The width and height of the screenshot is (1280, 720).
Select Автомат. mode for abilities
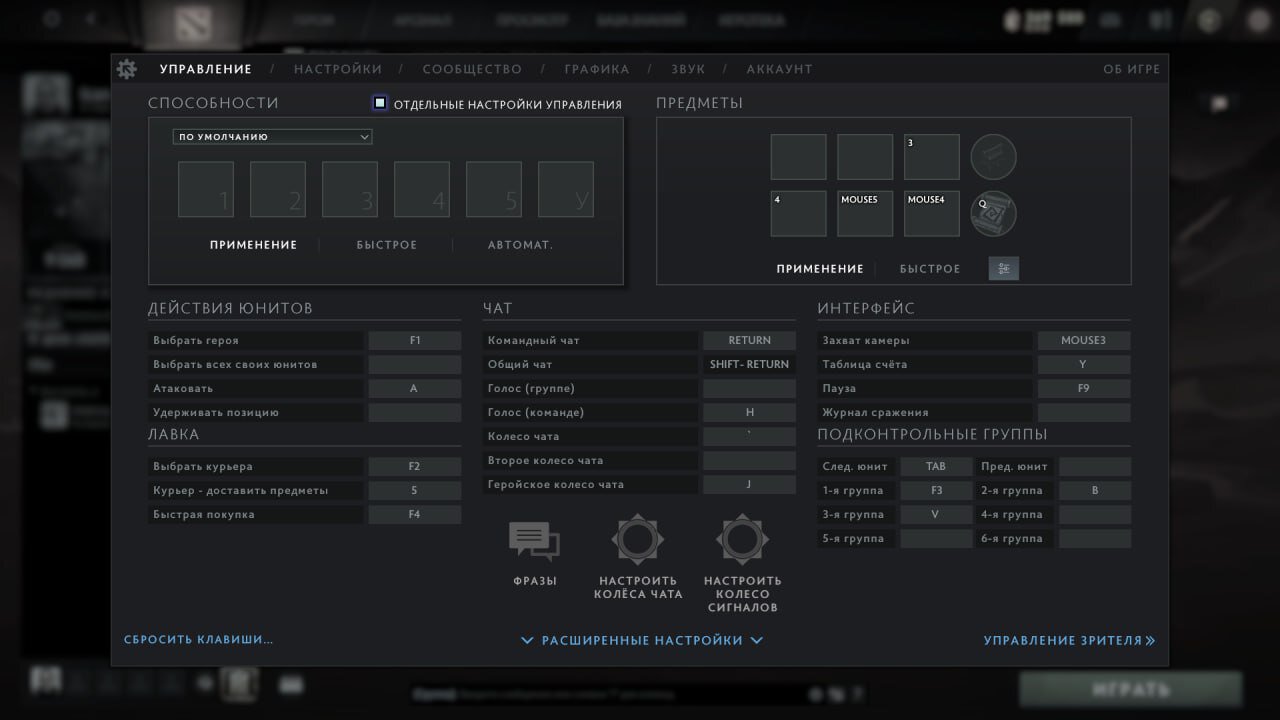pos(520,245)
